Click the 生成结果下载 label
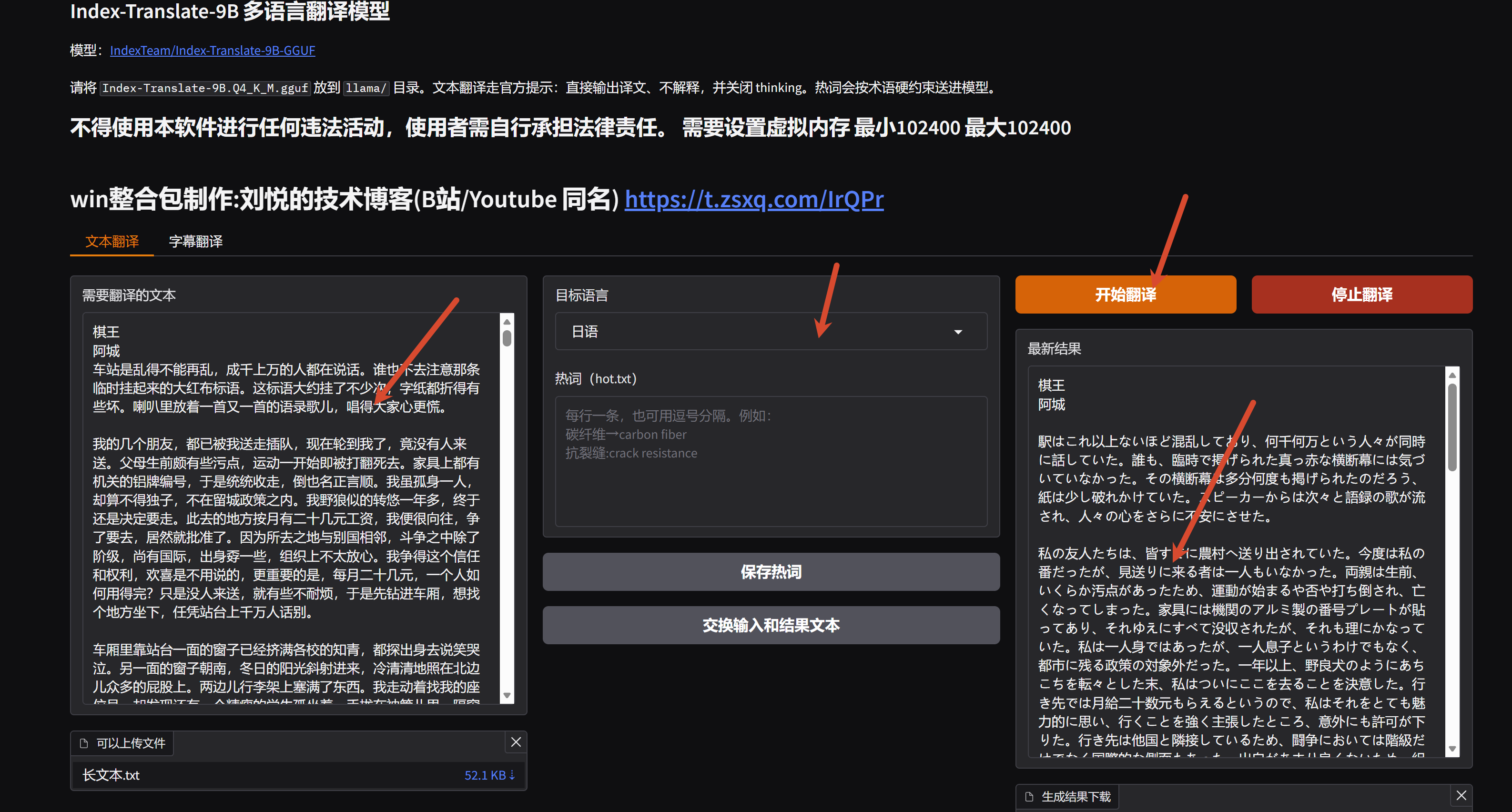Screen dimensions: 1512x812 click(1076, 797)
